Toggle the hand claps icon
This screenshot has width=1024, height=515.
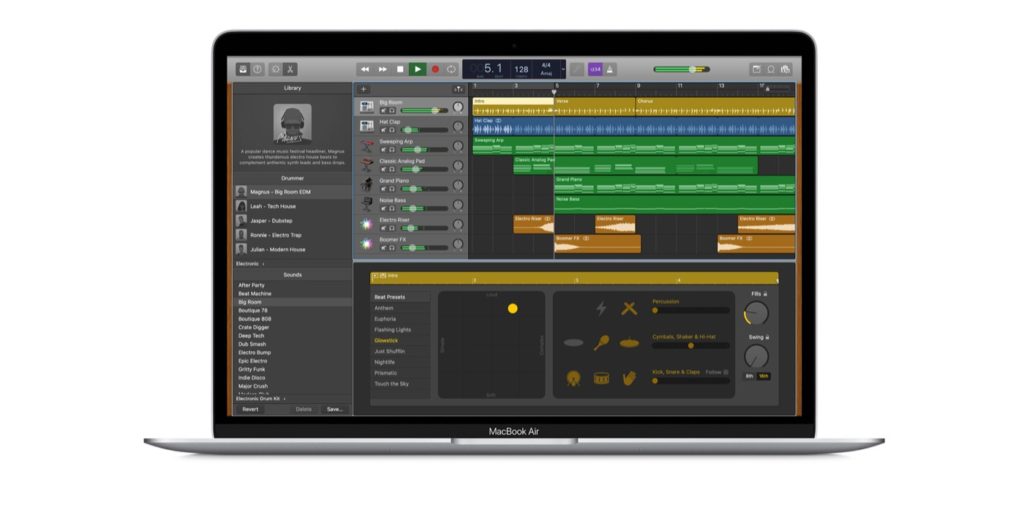click(x=629, y=378)
